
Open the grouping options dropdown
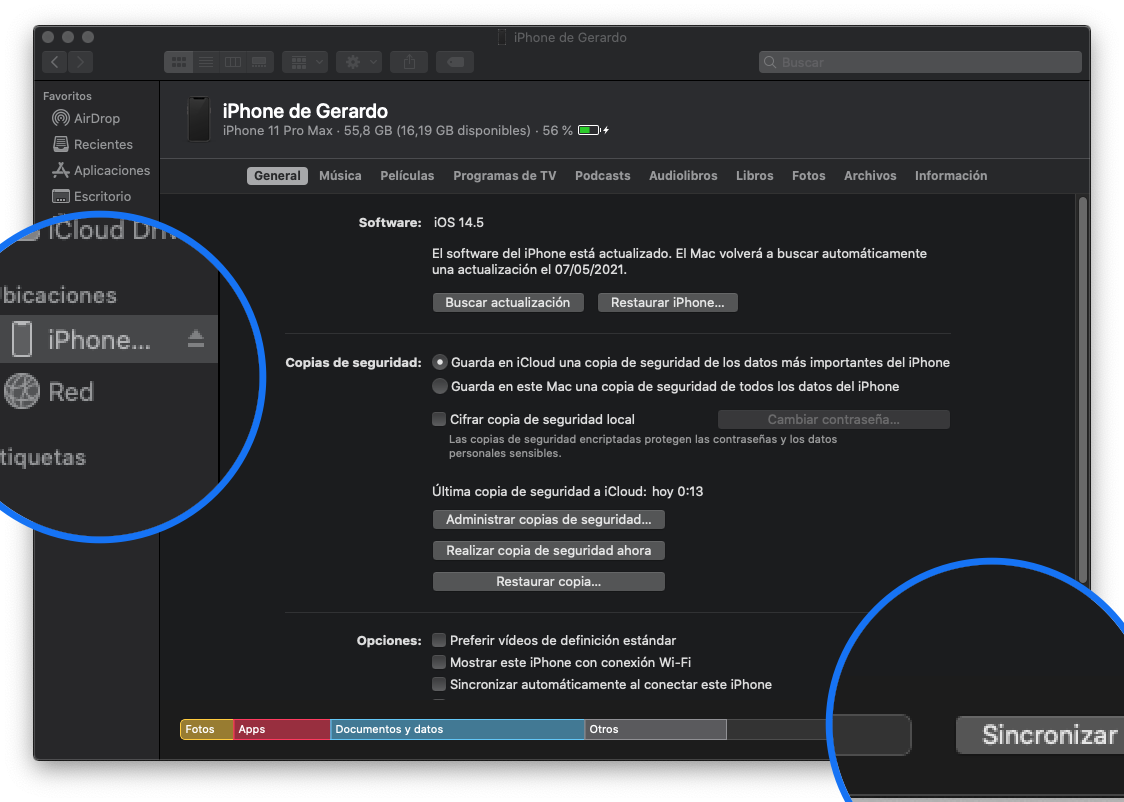pos(304,61)
